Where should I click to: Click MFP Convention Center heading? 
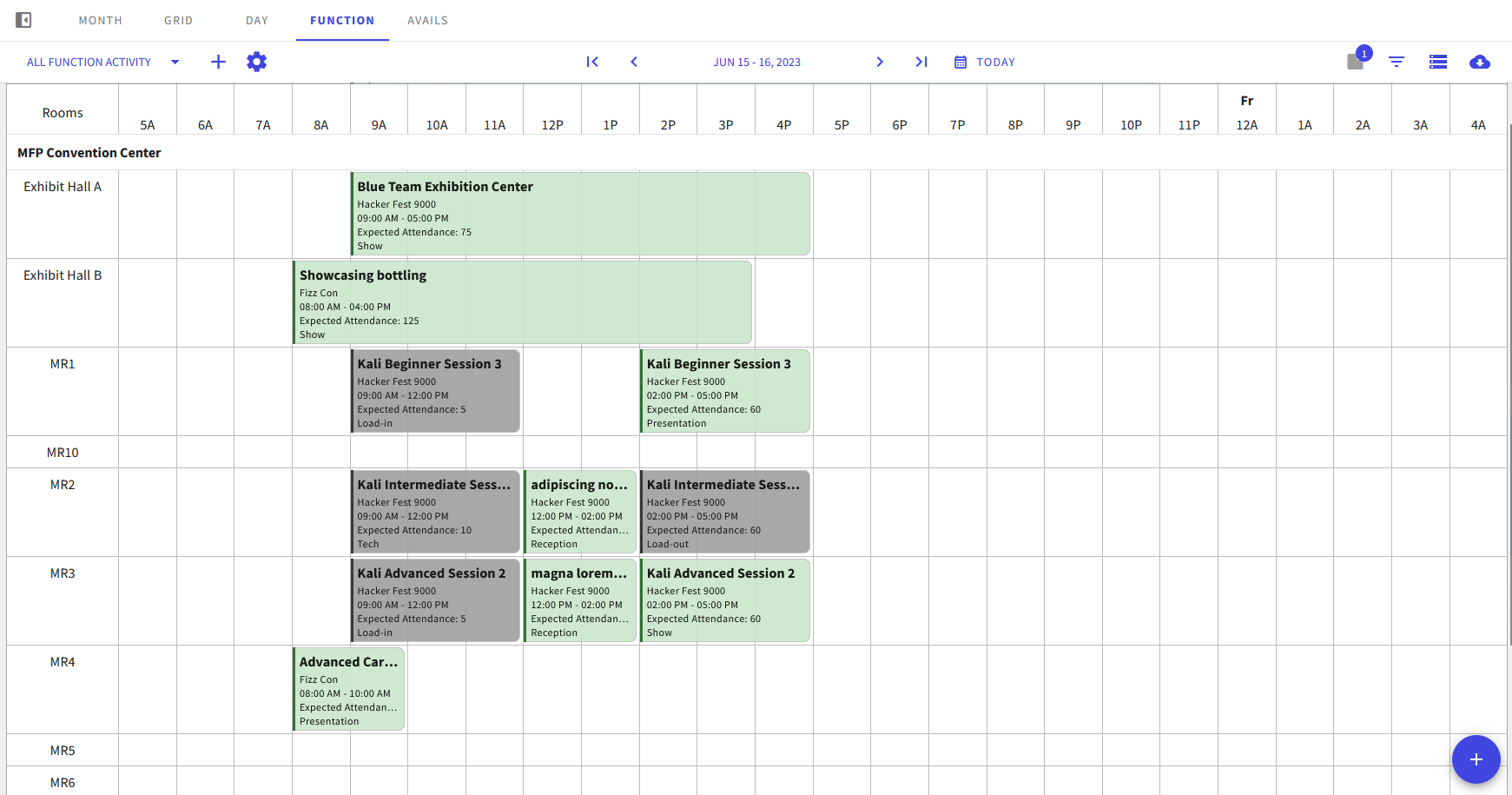(89, 153)
